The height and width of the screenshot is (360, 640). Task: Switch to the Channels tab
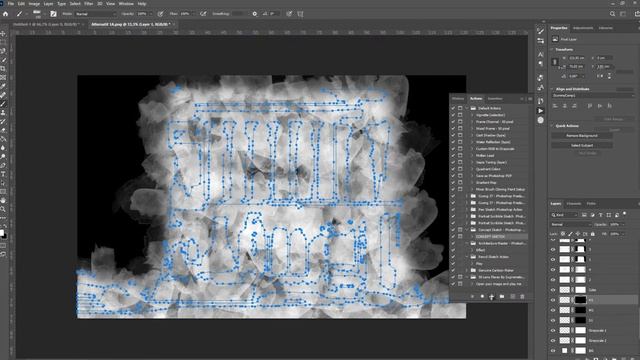pos(573,203)
